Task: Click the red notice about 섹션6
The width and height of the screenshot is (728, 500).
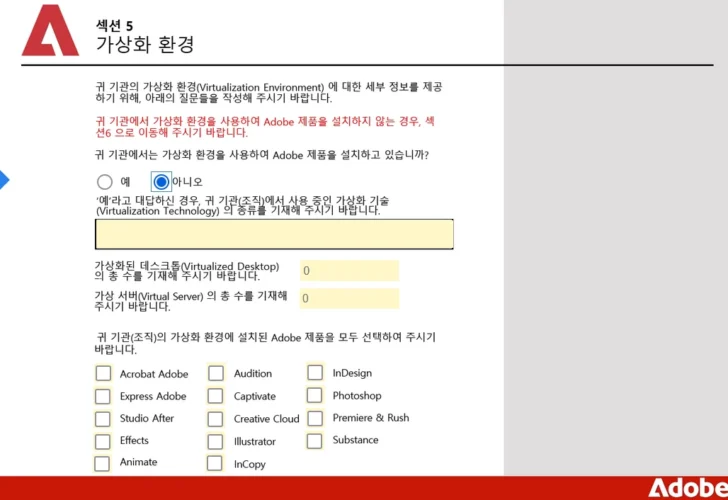Action: coord(265,127)
